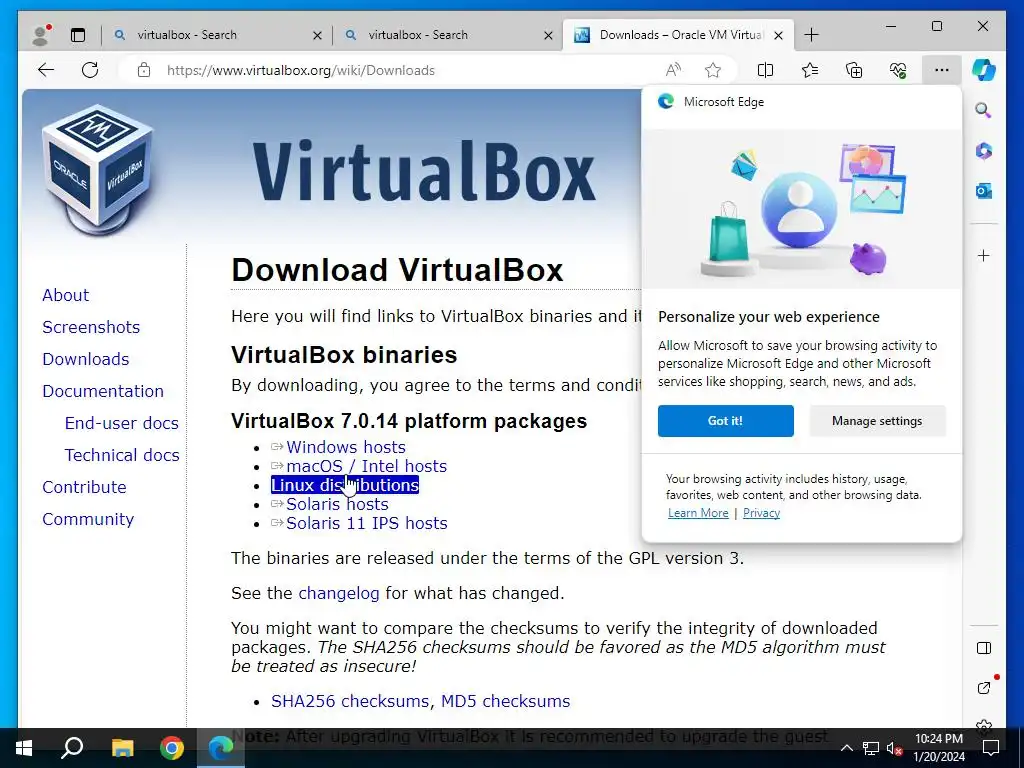Open MD5 checksums link
The image size is (1024, 768).
(505, 701)
